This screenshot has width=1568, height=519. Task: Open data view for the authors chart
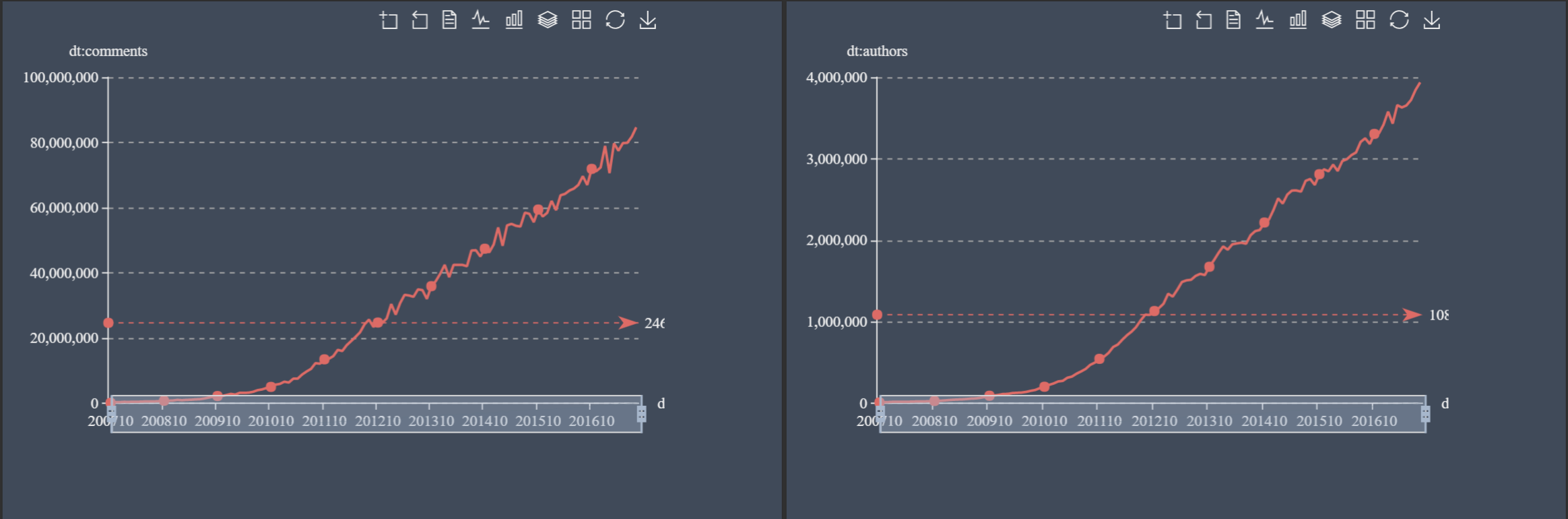click(x=1233, y=20)
